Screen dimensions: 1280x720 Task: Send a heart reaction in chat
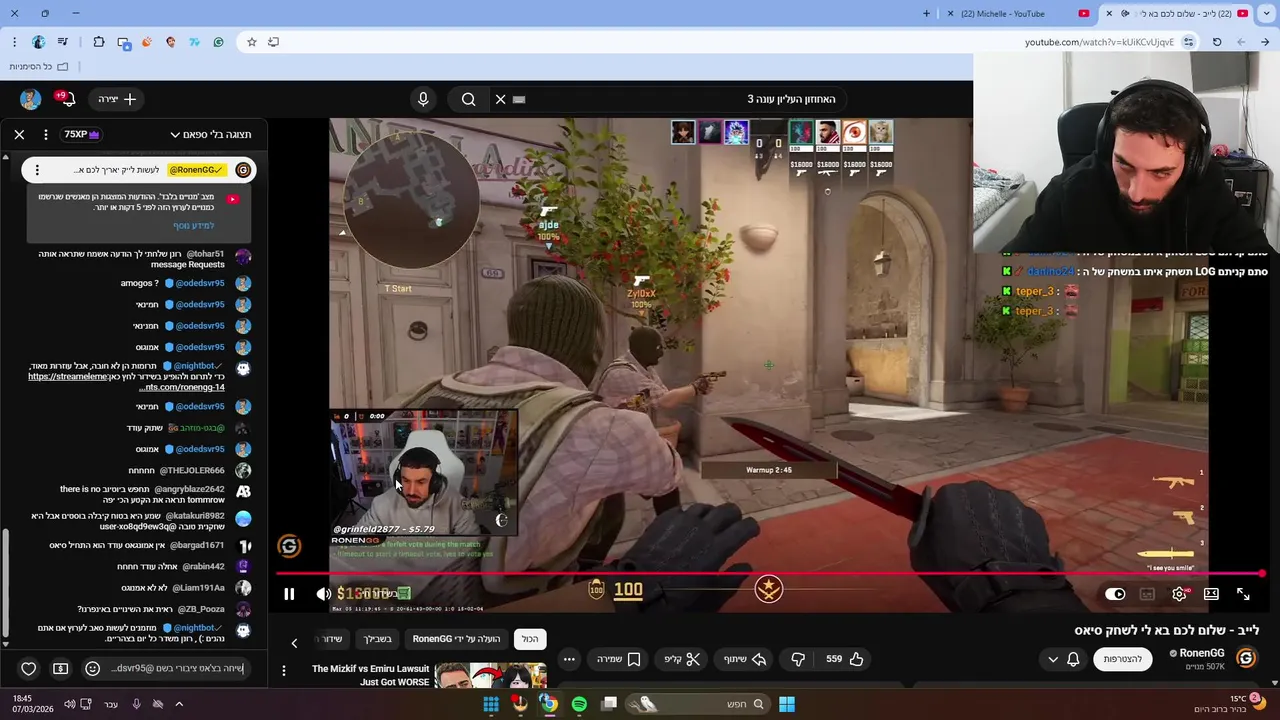(29, 669)
